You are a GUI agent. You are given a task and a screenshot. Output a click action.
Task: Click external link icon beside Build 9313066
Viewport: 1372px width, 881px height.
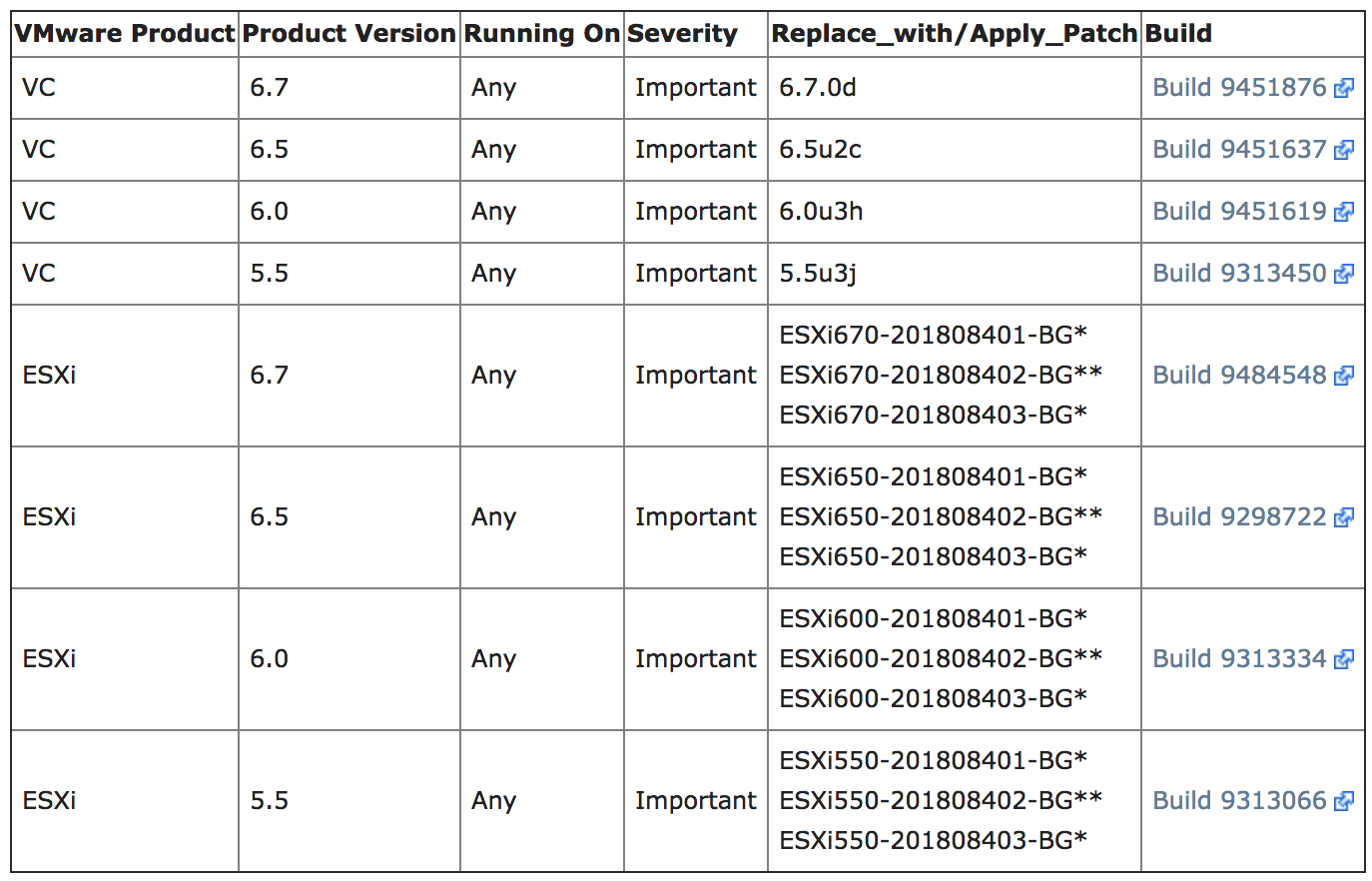[1344, 802]
